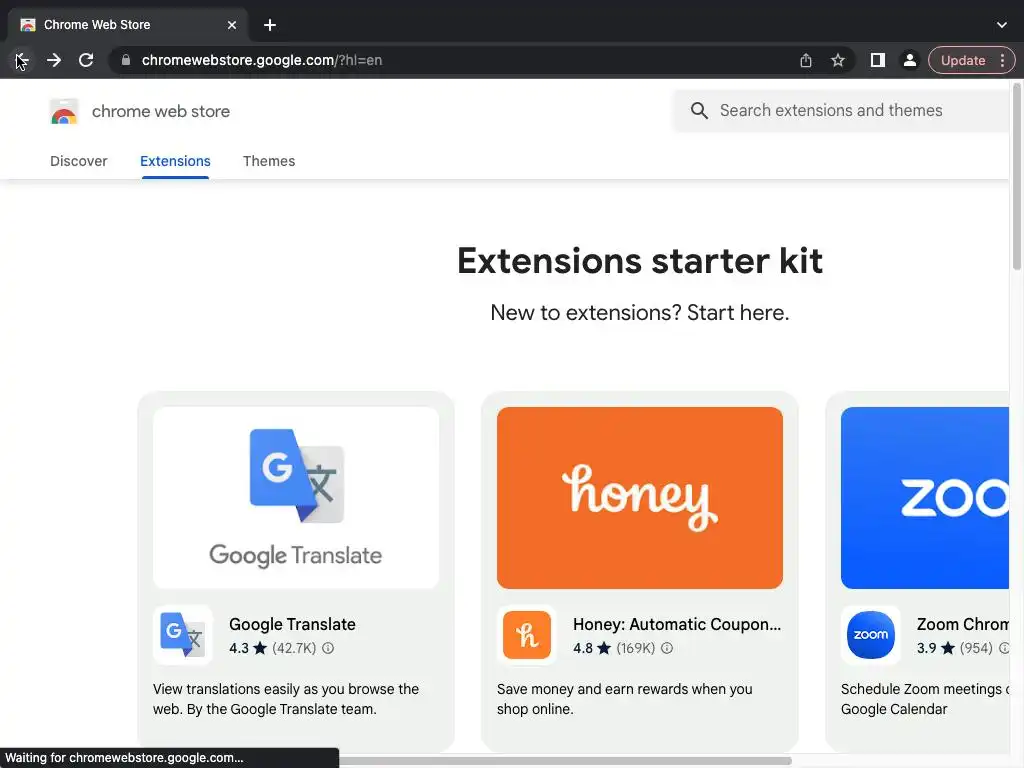Open the Zoom Chrome extension title
Image resolution: width=1024 pixels, height=768 pixels.
(963, 624)
